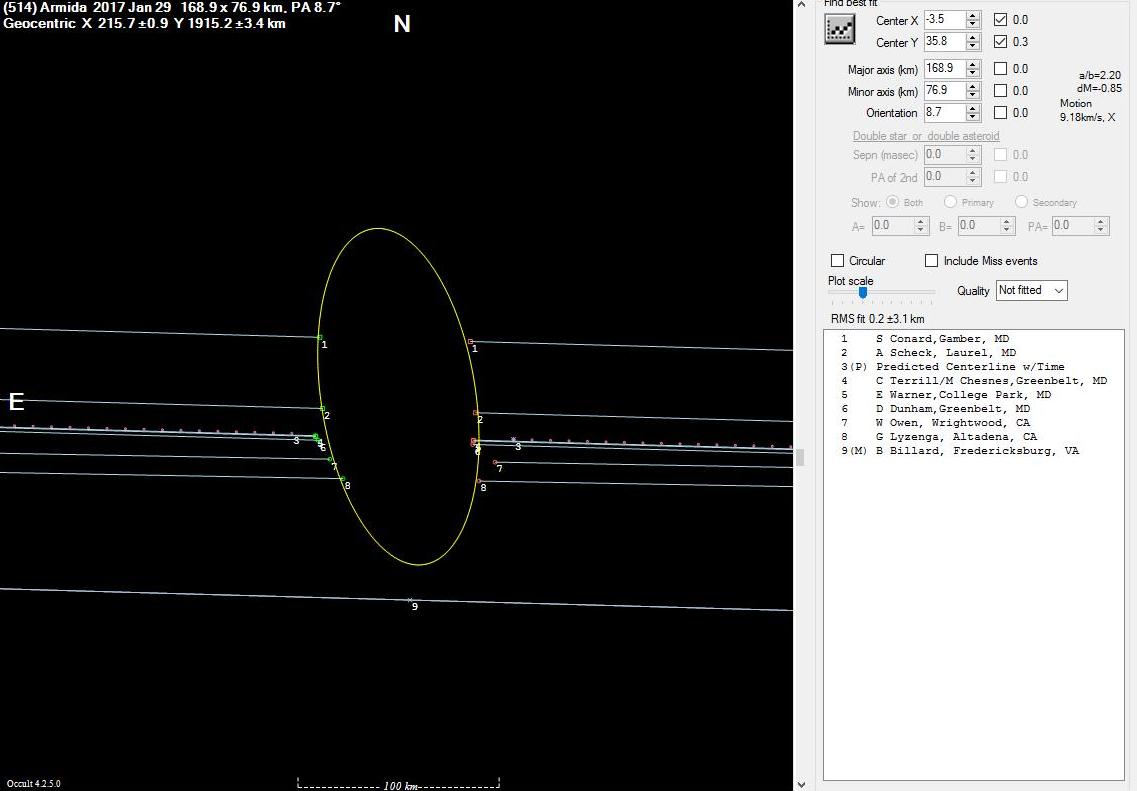Enable the Minor axis fit checkbox
This screenshot has height=791, width=1137.
[x=1001, y=91]
